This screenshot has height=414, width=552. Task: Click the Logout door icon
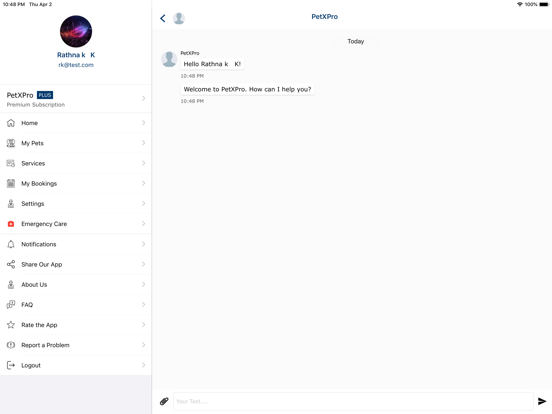(11, 365)
